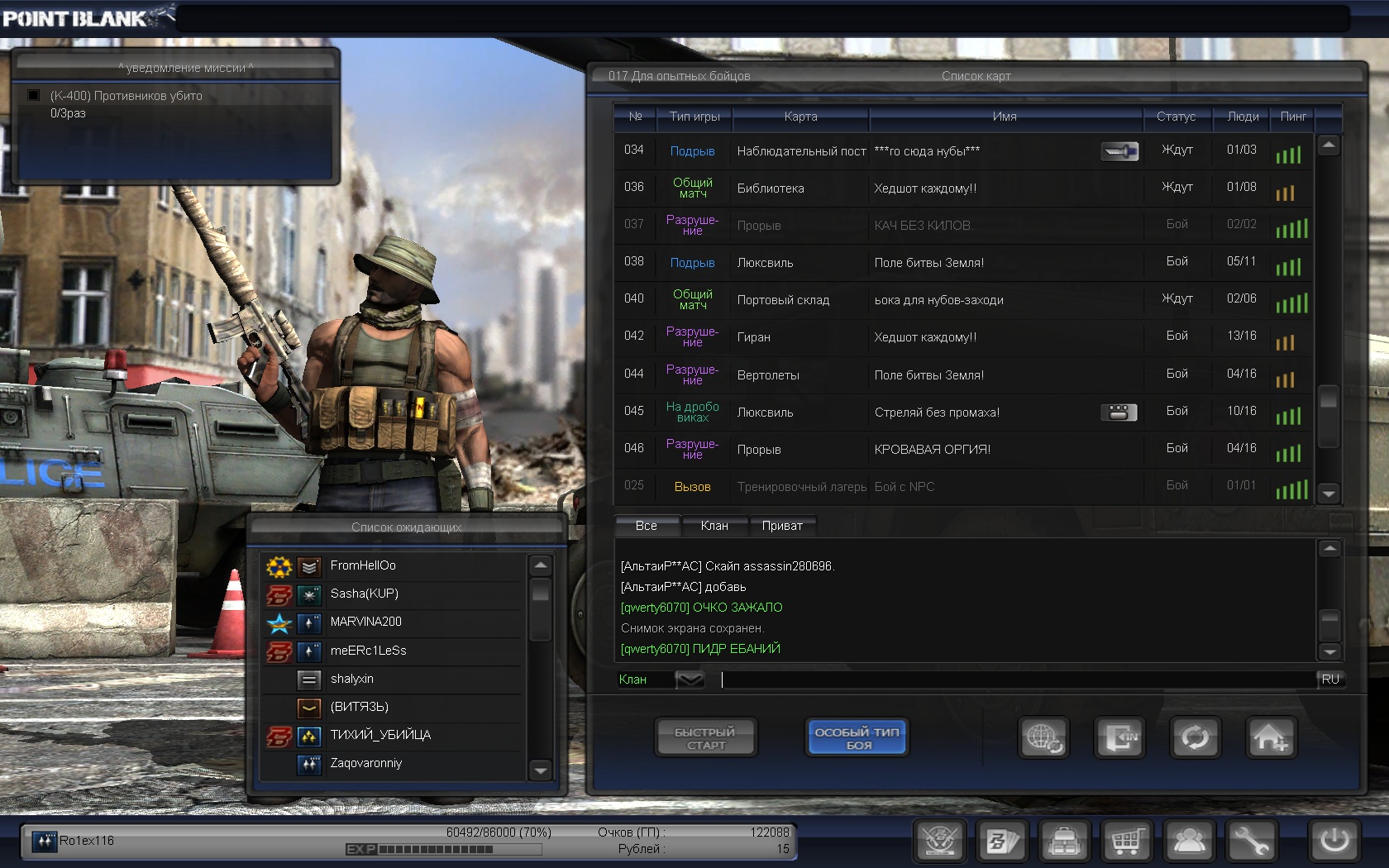Click MARVINA200's blue star clan emblem

[x=279, y=622]
